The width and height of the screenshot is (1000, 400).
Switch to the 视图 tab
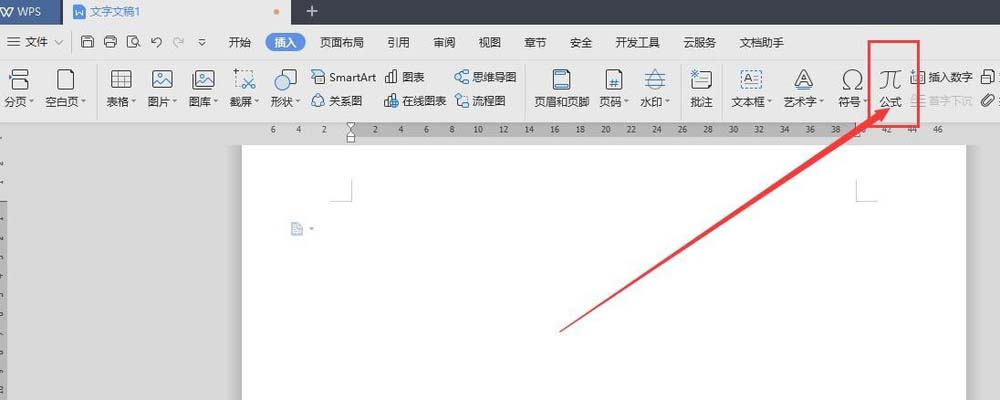pyautogui.click(x=490, y=43)
